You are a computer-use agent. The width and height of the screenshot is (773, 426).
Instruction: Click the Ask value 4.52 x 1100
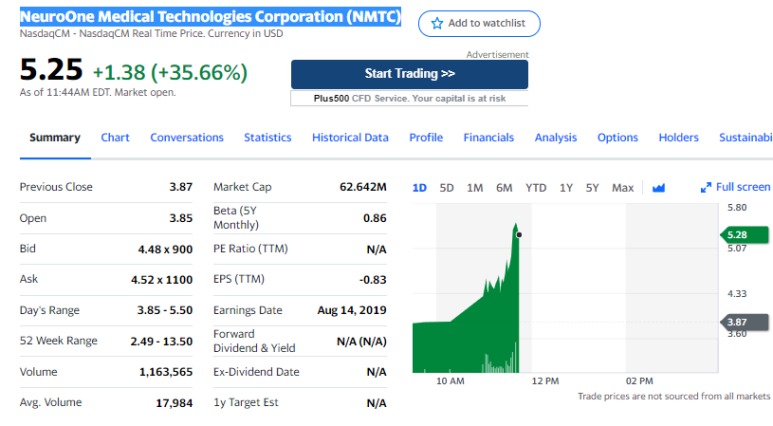(162, 280)
